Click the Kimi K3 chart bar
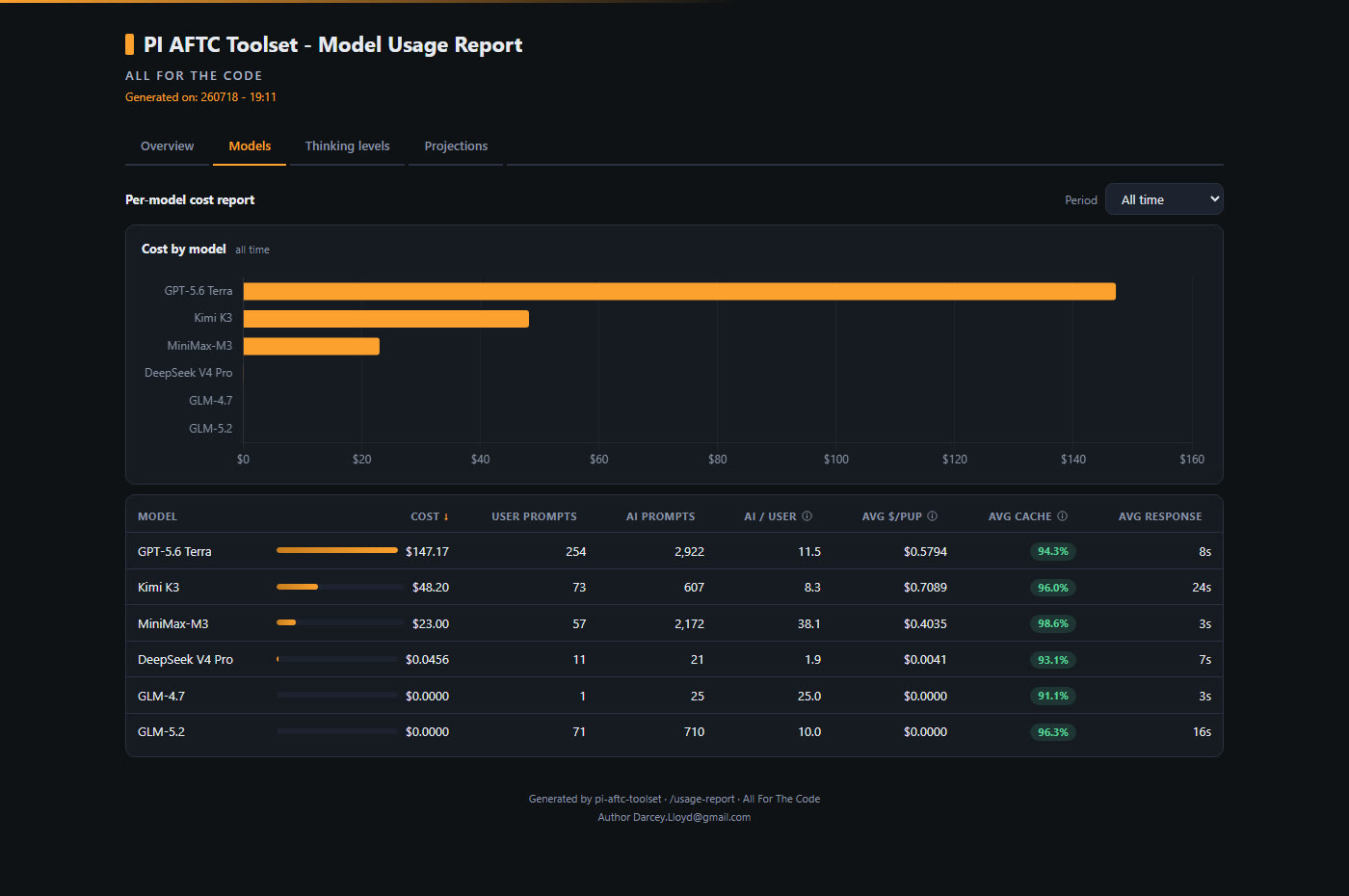Image resolution: width=1349 pixels, height=896 pixels. (386, 319)
